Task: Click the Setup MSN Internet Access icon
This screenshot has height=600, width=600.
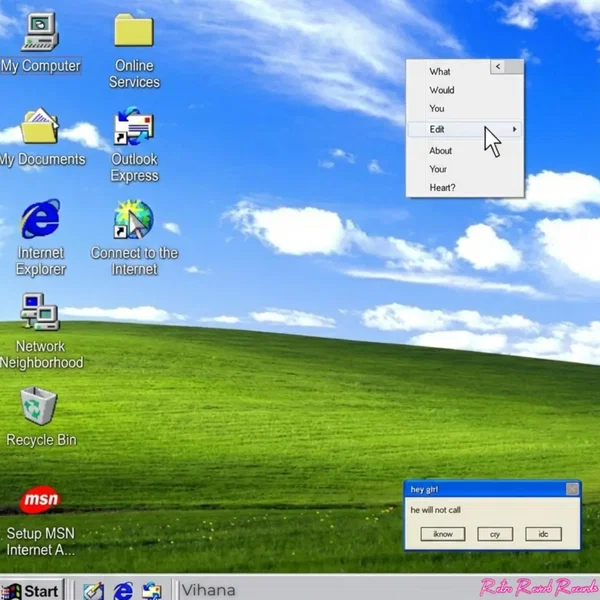Action: pos(40,498)
